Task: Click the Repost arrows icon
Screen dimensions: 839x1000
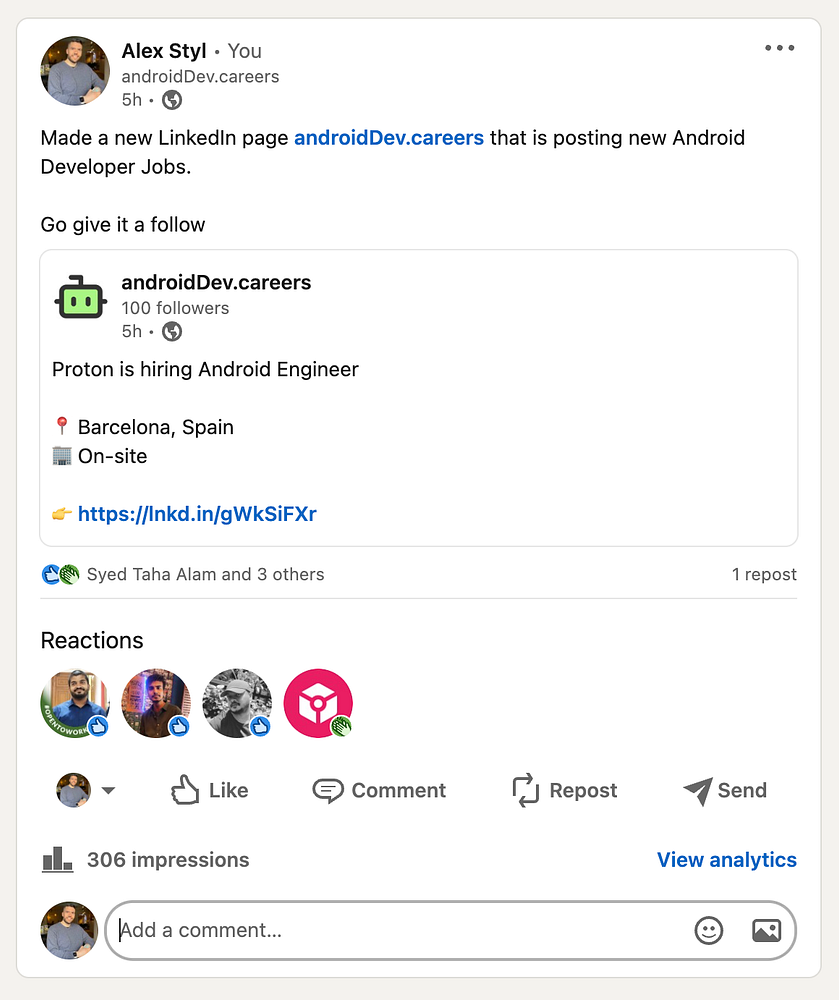Action: coord(526,790)
